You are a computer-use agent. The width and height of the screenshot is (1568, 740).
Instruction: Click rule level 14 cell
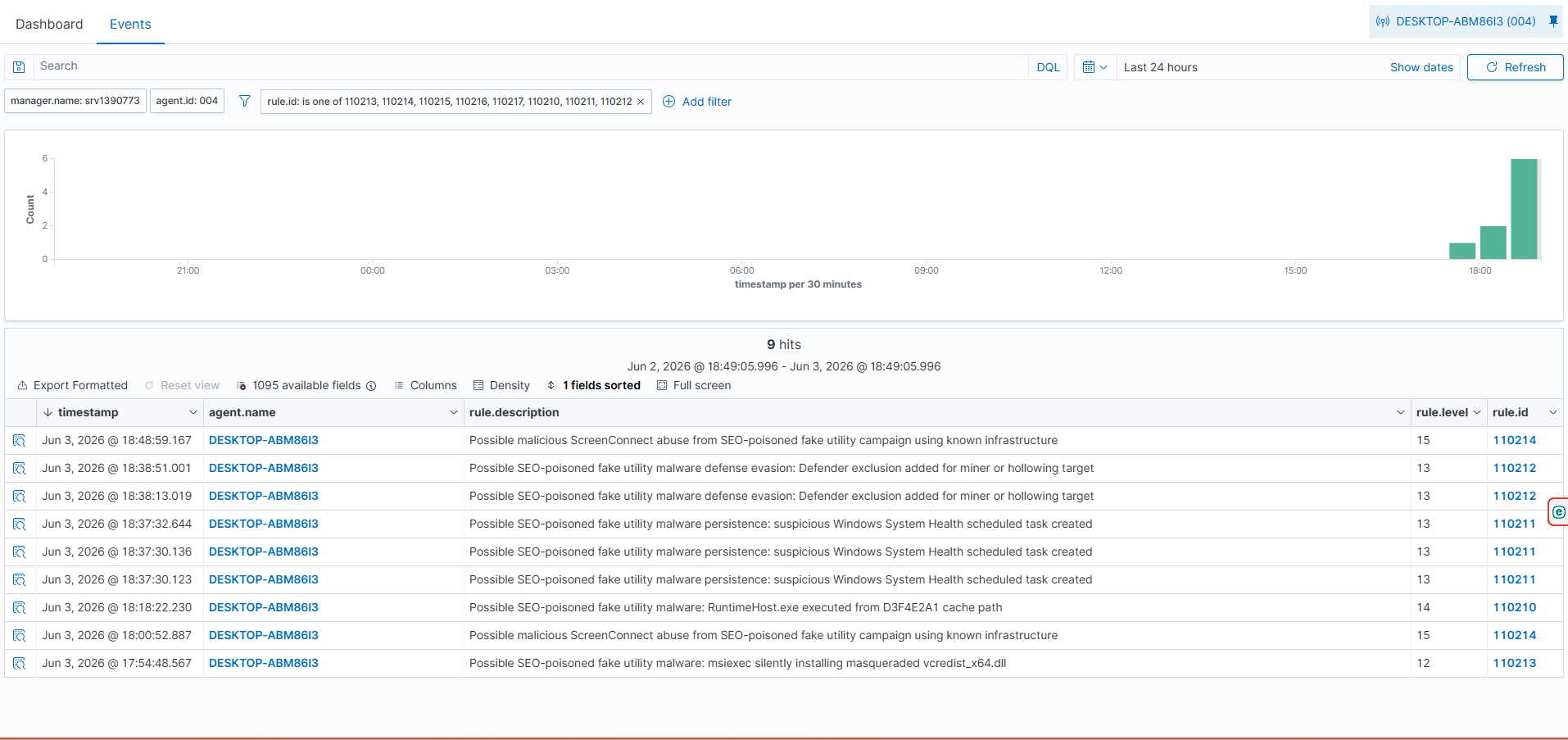click(1448, 607)
